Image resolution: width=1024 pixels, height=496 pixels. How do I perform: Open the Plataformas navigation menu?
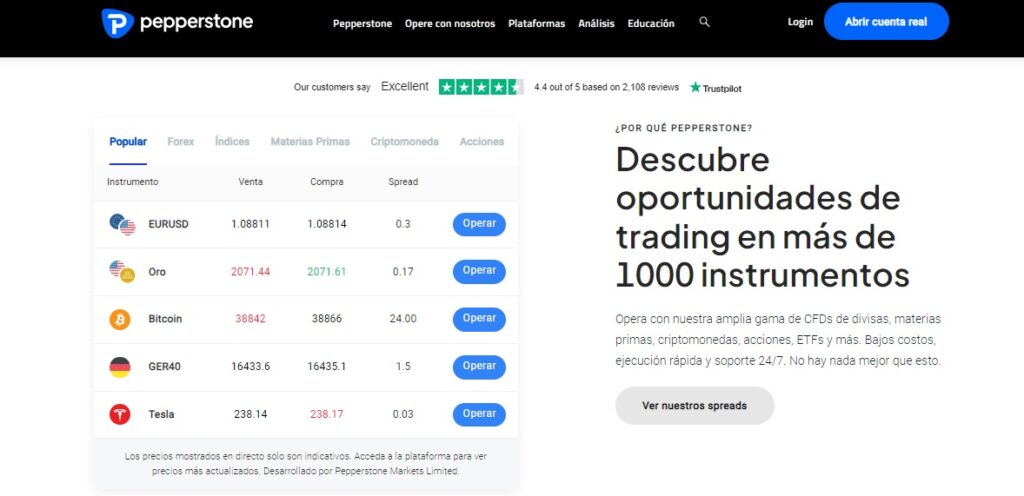click(536, 23)
